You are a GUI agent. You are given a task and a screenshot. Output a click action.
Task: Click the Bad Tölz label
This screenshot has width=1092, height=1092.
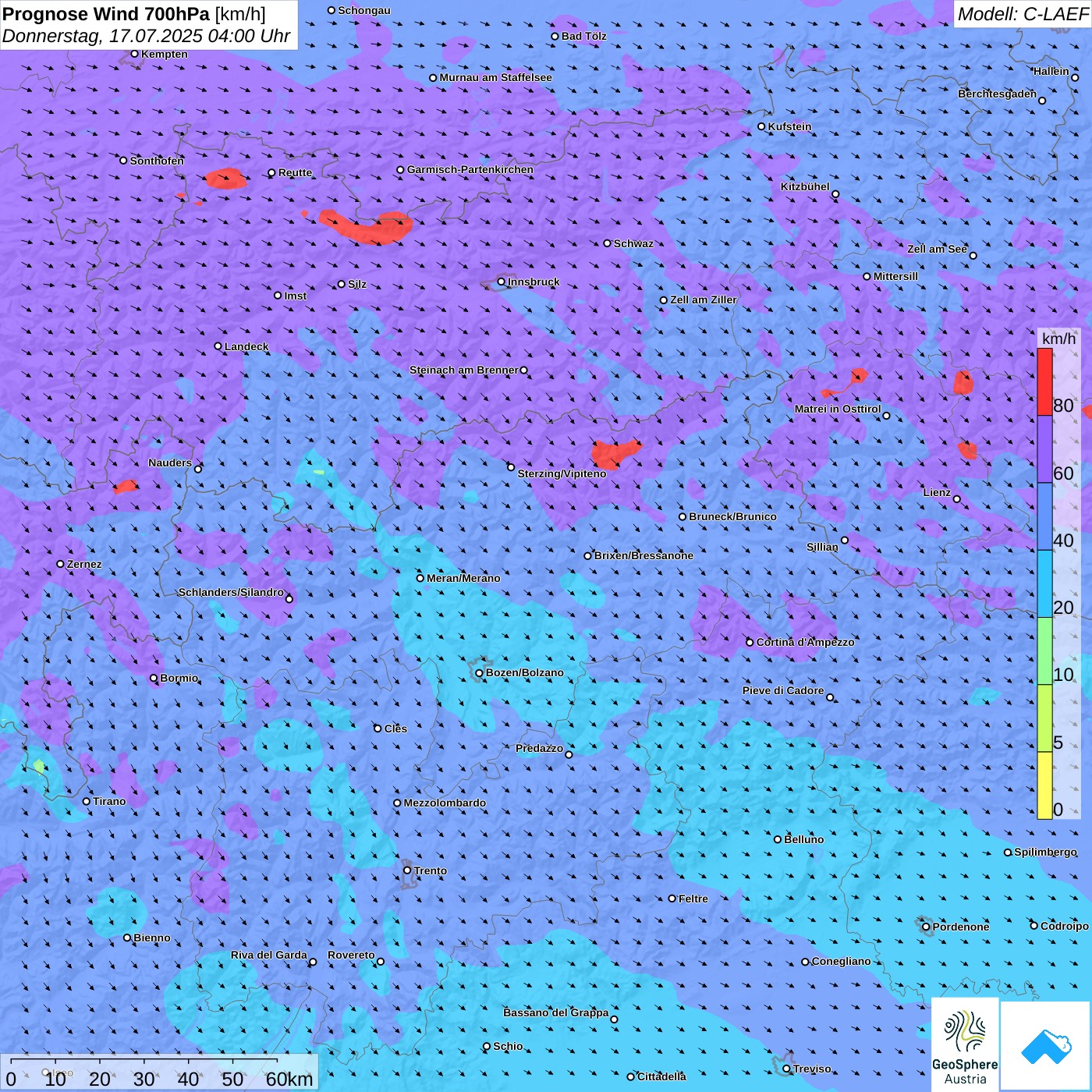tap(583, 36)
